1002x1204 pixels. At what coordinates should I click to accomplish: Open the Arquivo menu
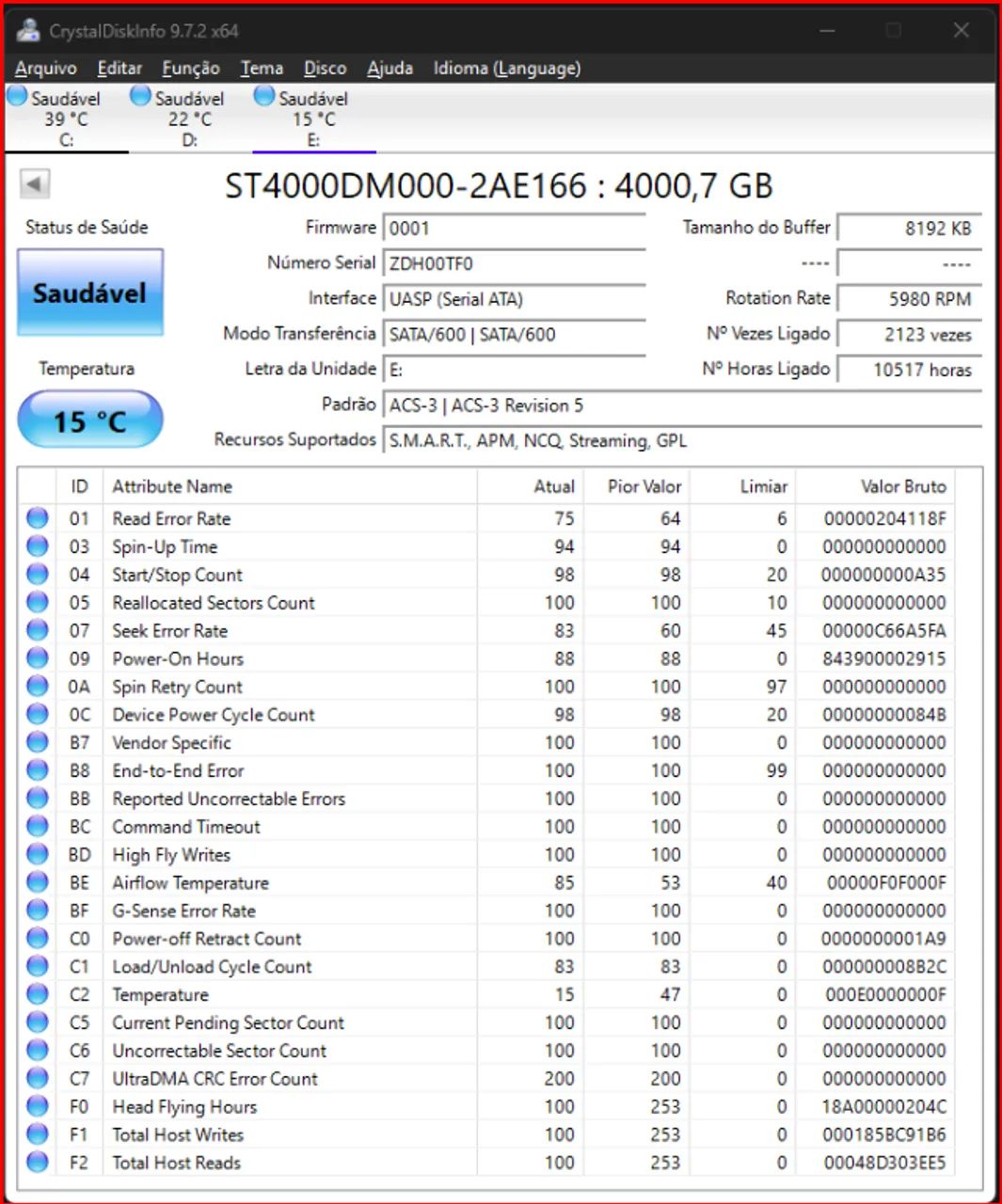[x=46, y=68]
